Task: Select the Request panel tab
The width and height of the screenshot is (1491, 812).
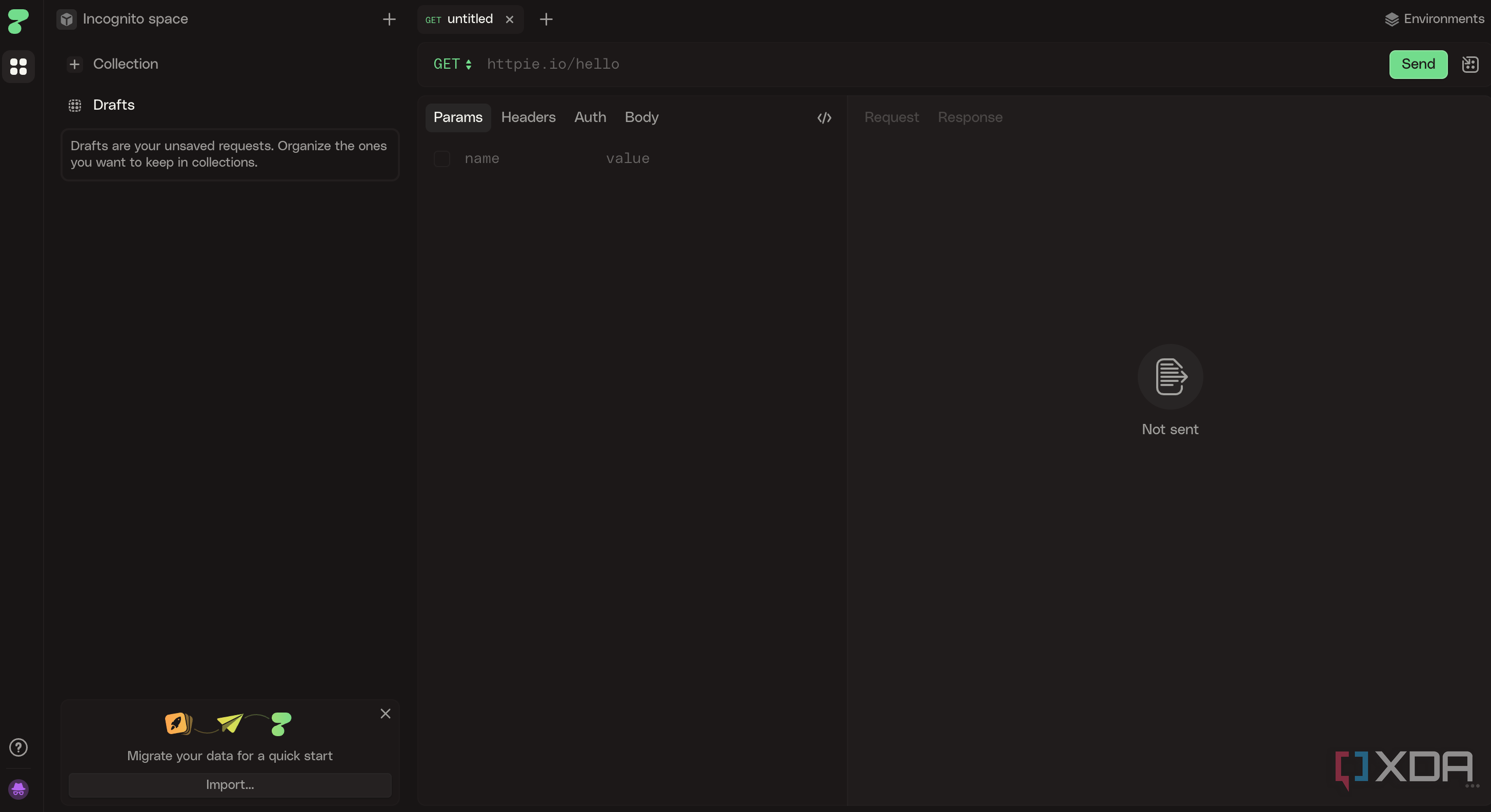Action: coord(891,117)
